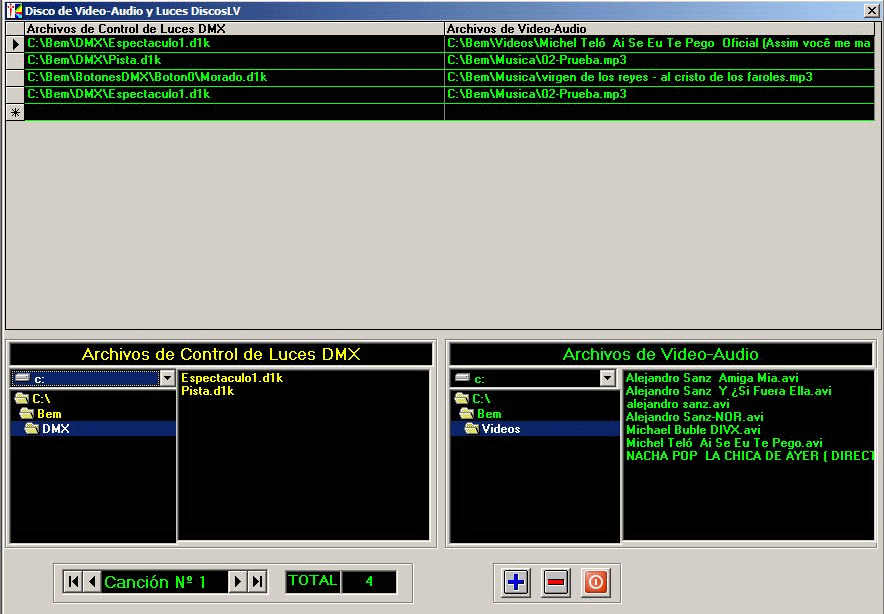
Task: Click the grid cell C:\Bem\DMX\Pista.d1k
Action: coord(235,61)
